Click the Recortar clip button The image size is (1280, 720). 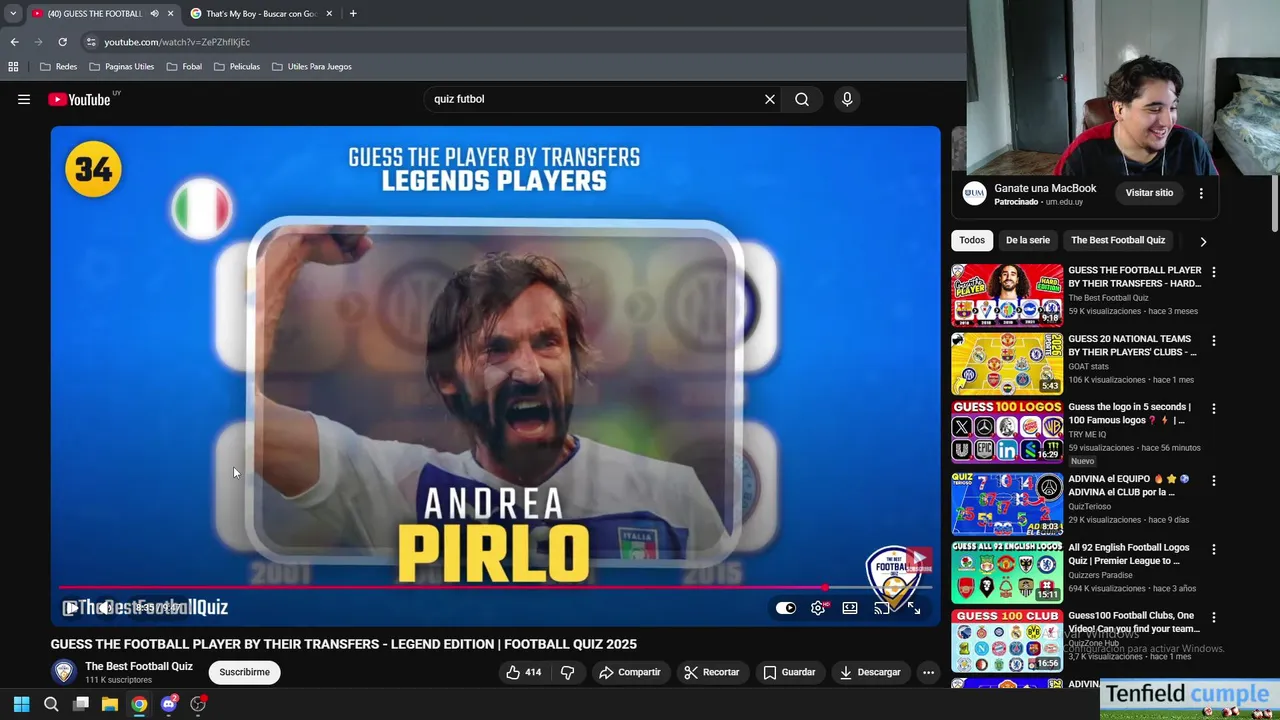coord(712,672)
